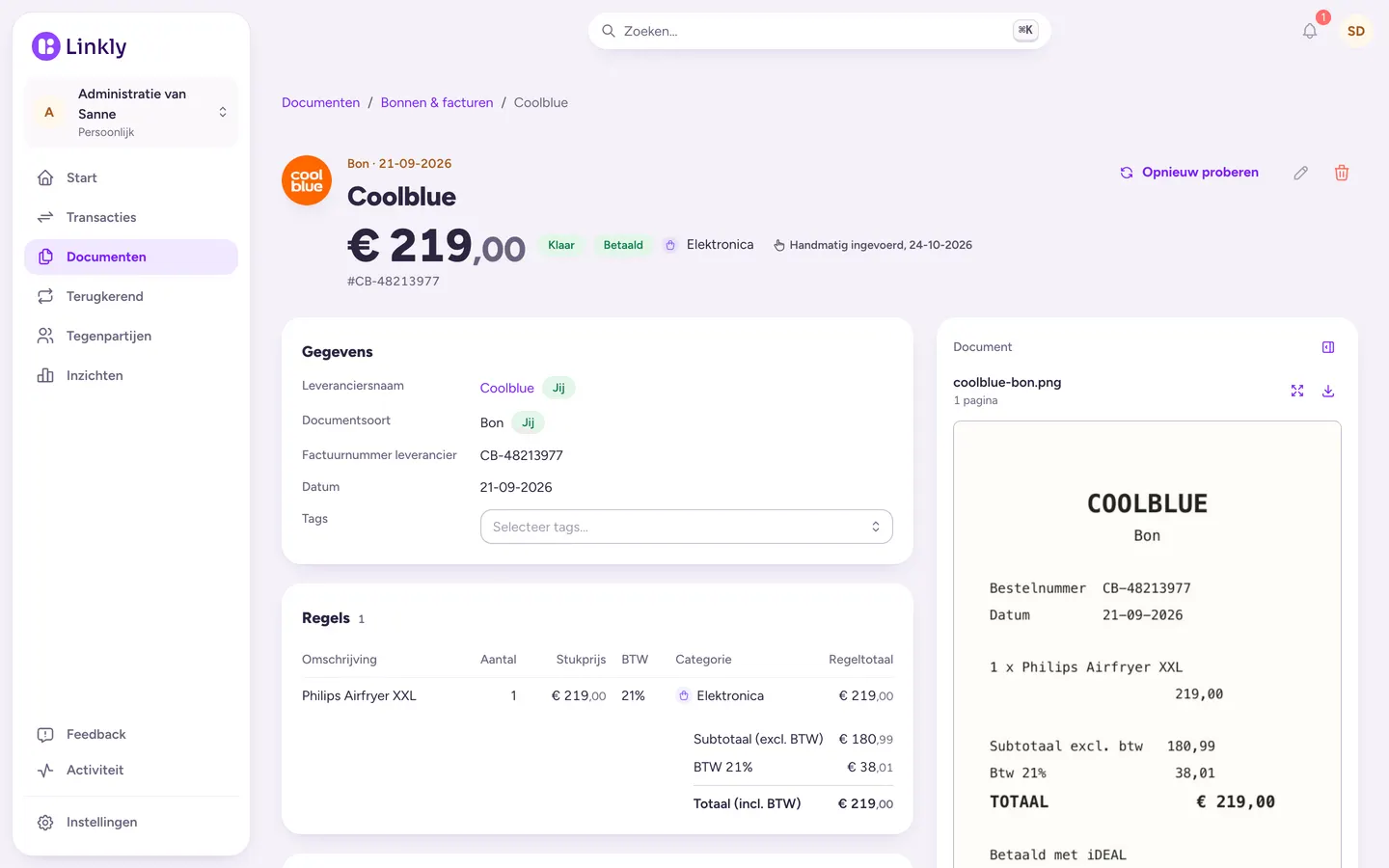1389x868 pixels.
Task: Edit document using pencil icon
Action: coord(1301,173)
